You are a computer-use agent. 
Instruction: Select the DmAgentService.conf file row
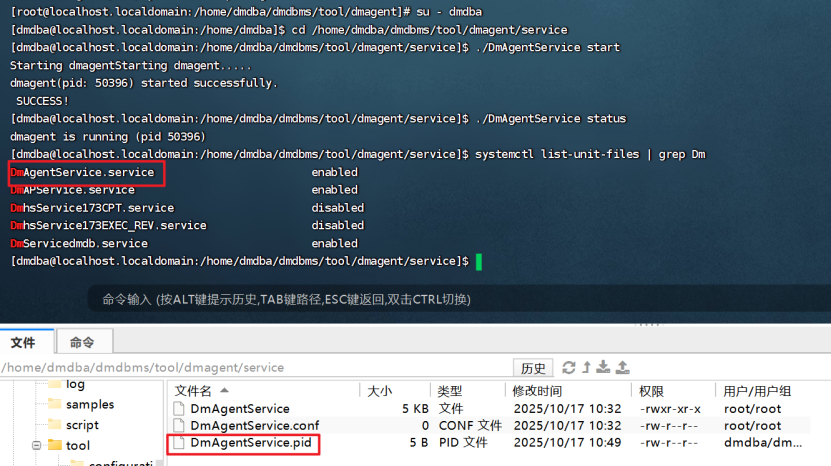tap(489, 426)
